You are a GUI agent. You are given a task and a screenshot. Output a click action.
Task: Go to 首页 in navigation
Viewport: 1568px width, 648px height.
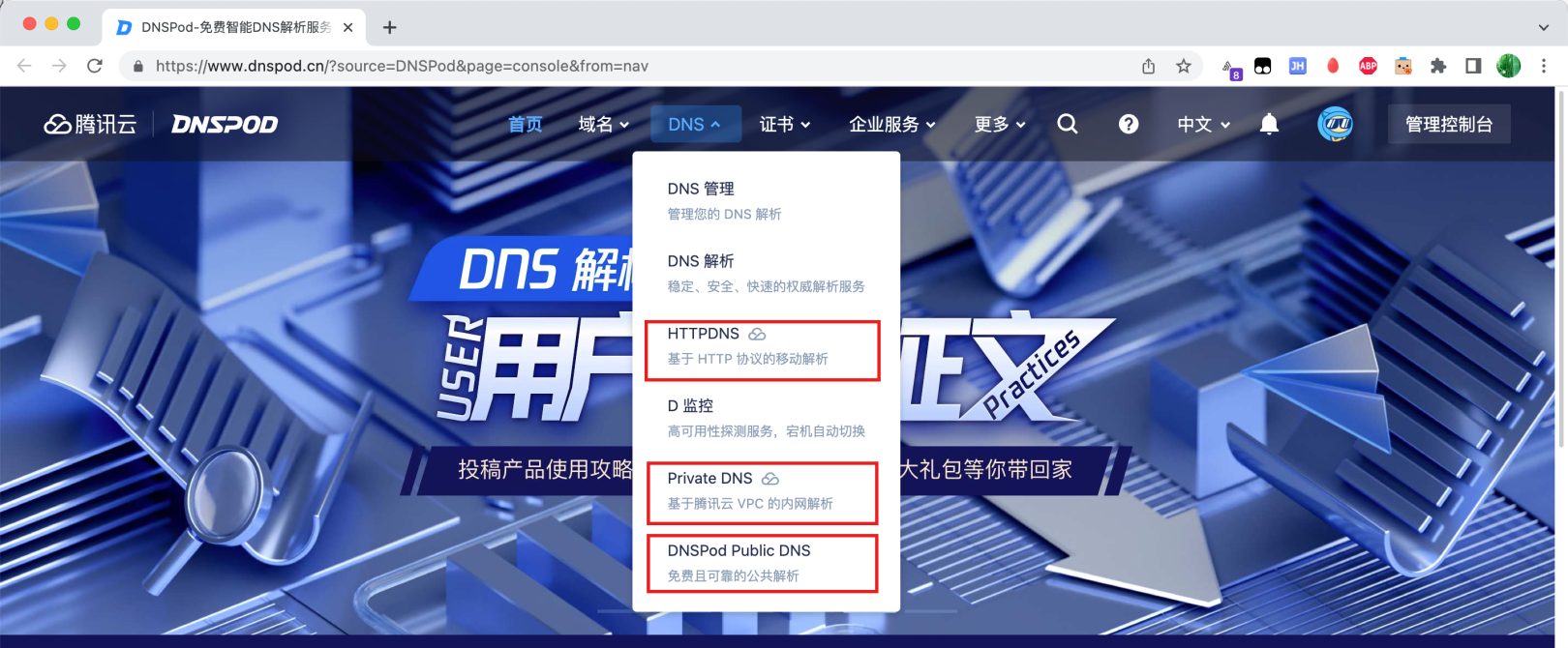click(525, 124)
